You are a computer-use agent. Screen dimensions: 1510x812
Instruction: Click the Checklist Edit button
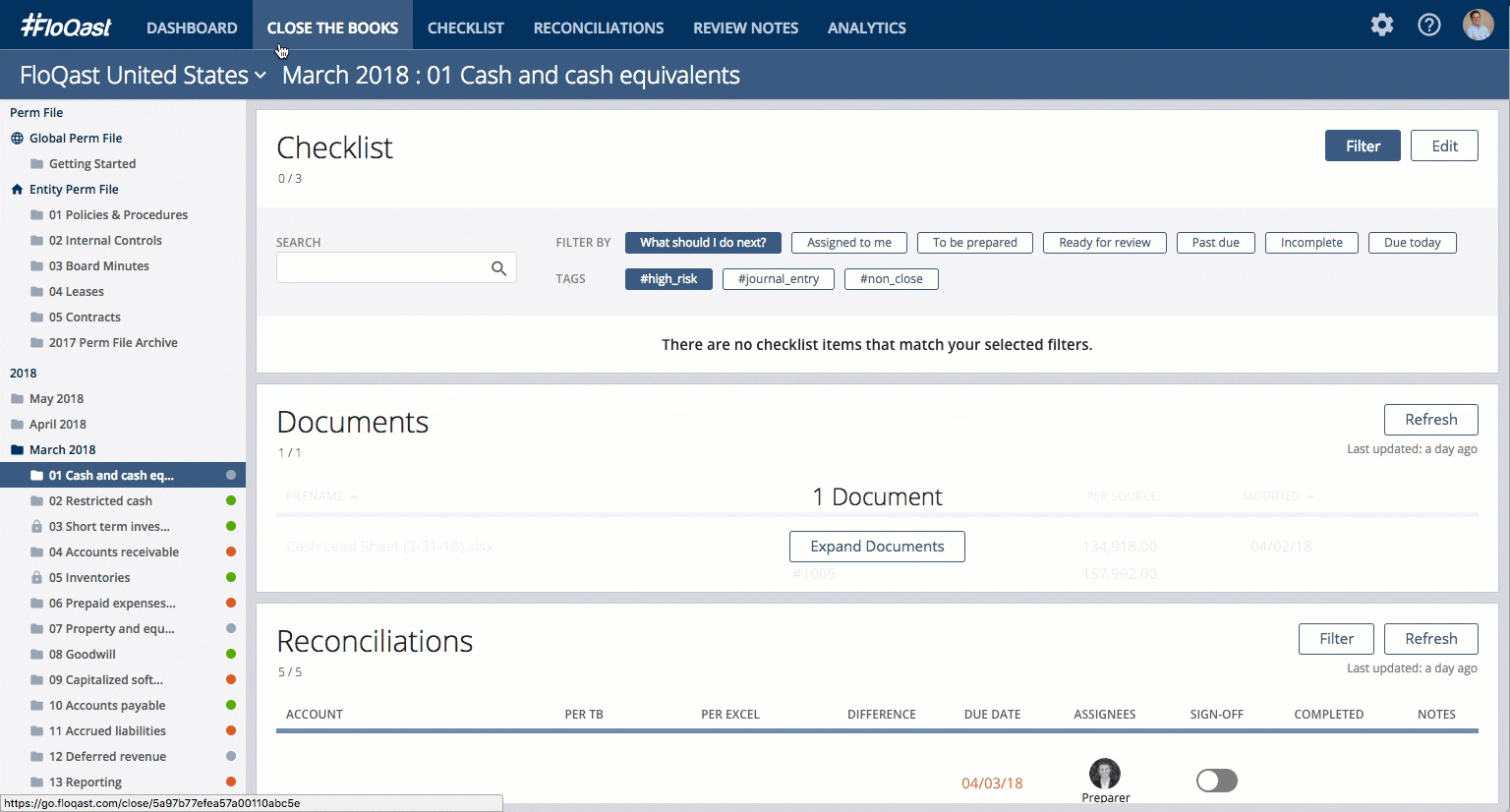point(1444,145)
